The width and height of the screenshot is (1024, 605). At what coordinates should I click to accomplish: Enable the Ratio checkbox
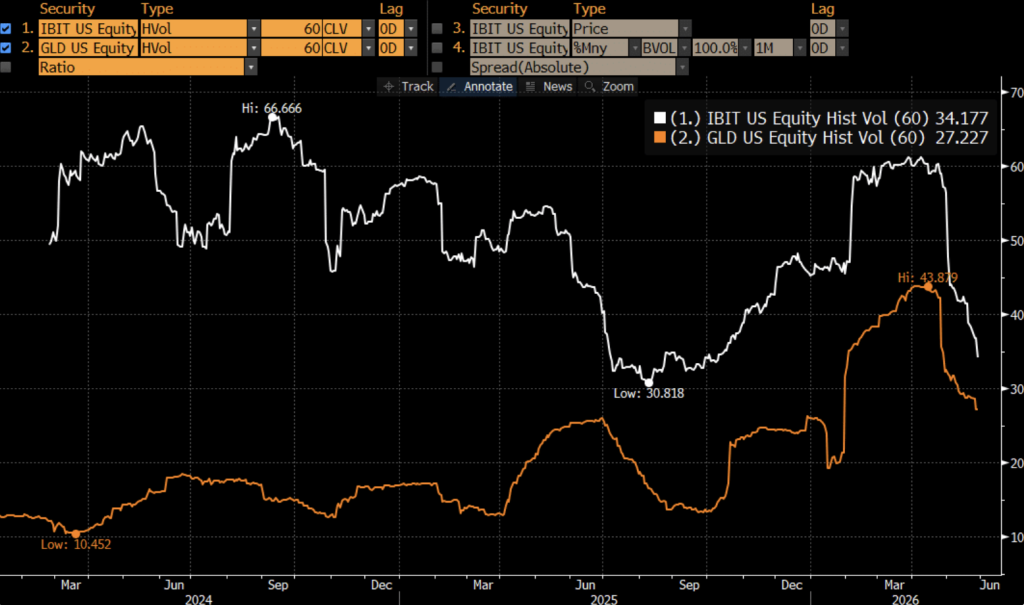point(6,67)
